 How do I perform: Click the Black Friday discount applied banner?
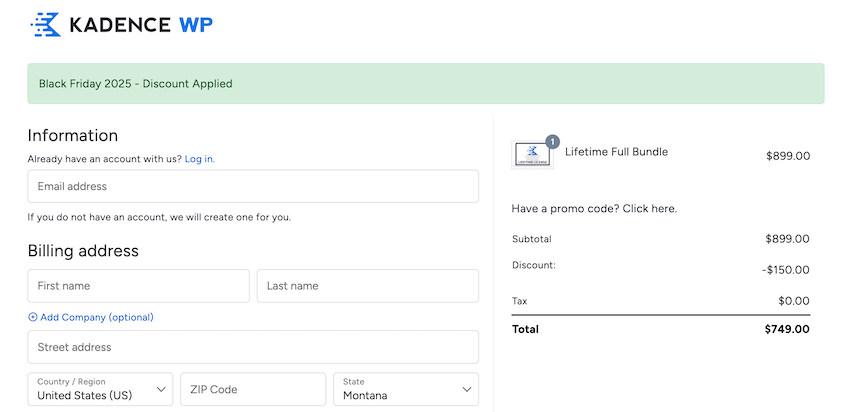[425, 84]
